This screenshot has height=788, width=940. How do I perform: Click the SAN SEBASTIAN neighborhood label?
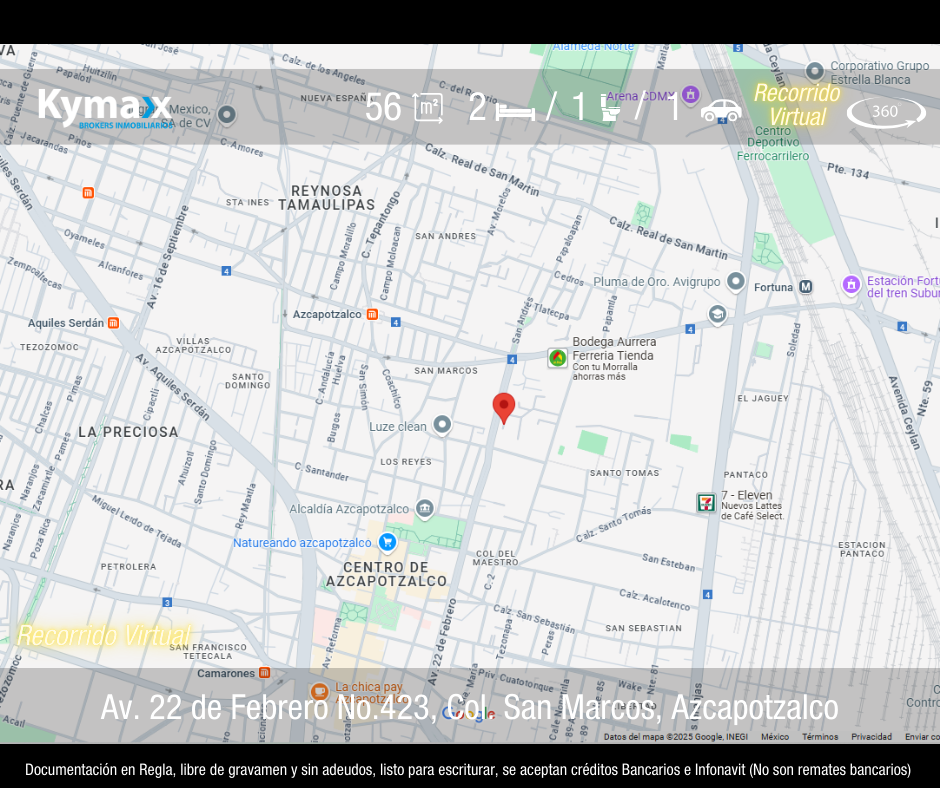pos(644,628)
